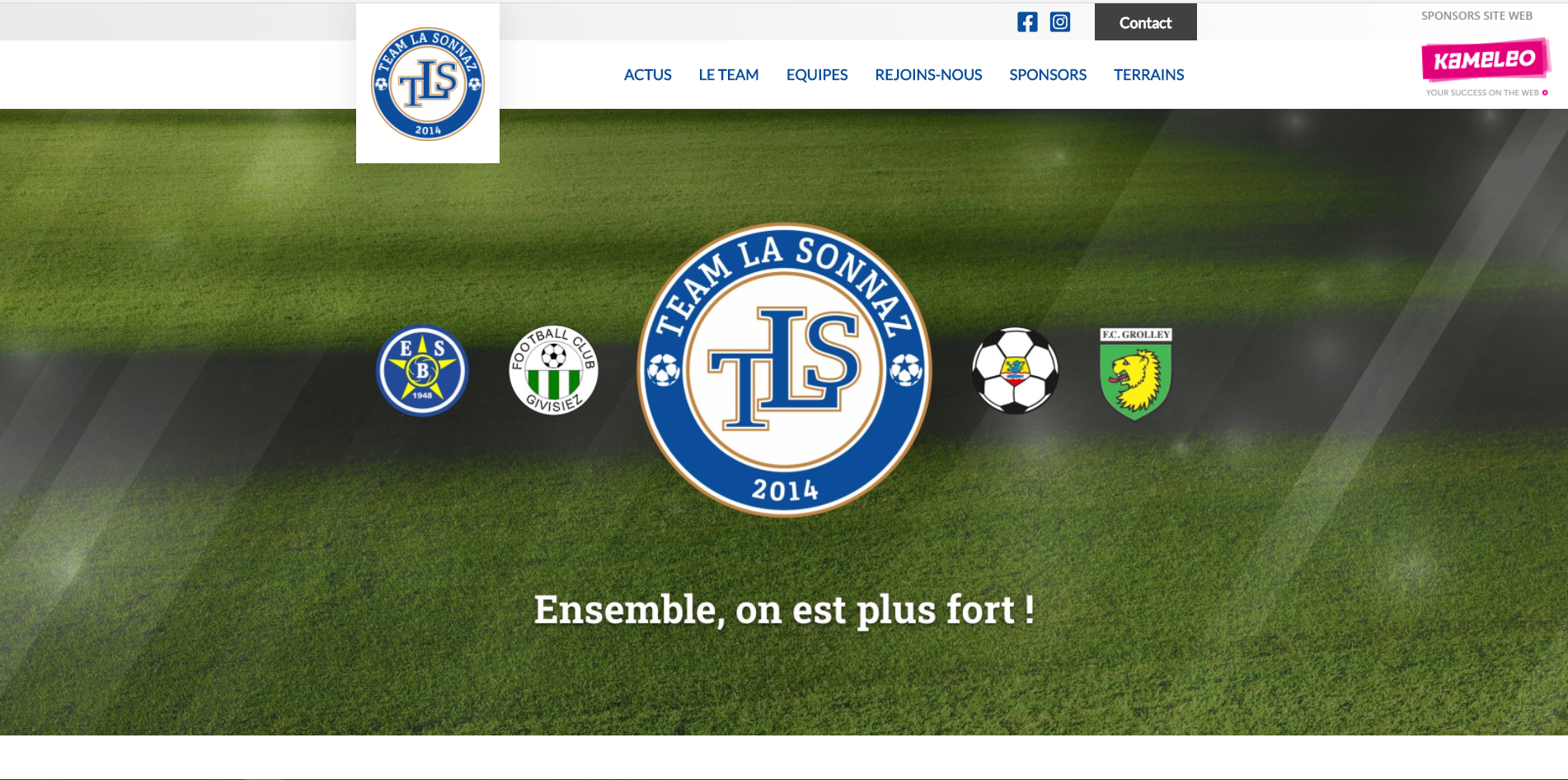
Task: Open the LE TEAM menu
Action: click(x=729, y=75)
